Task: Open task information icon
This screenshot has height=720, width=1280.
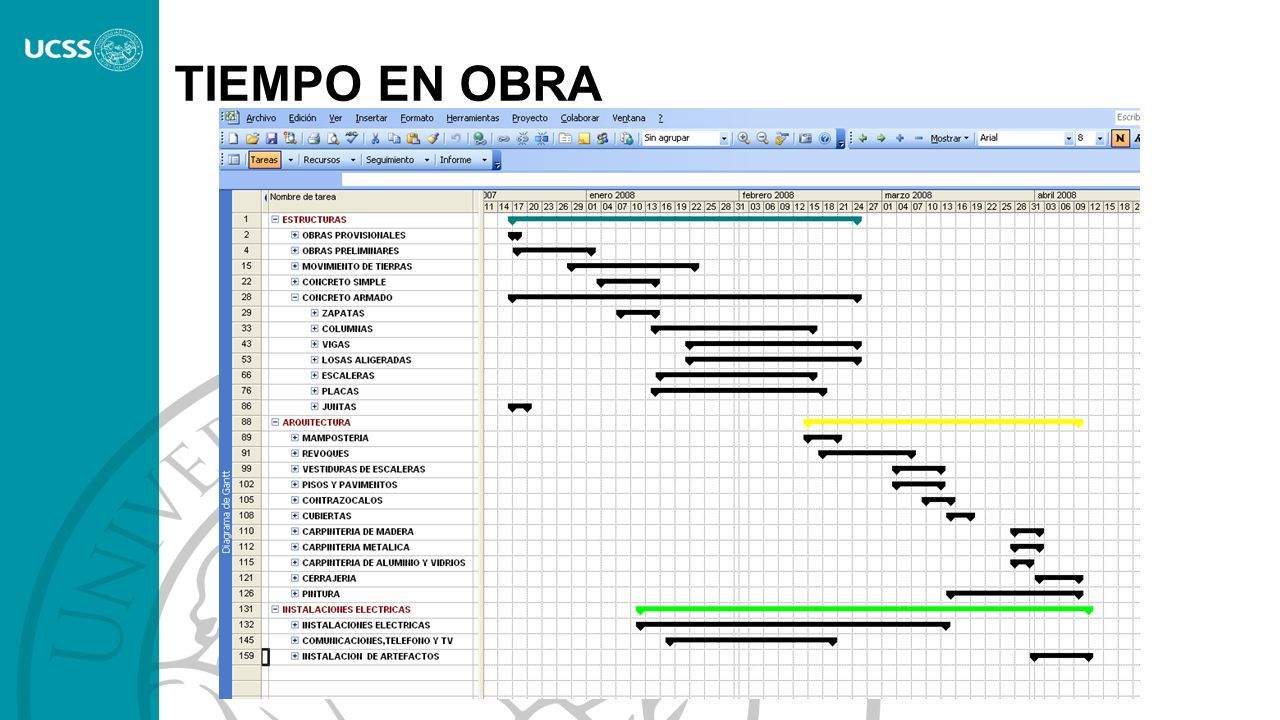Action: tap(565, 138)
